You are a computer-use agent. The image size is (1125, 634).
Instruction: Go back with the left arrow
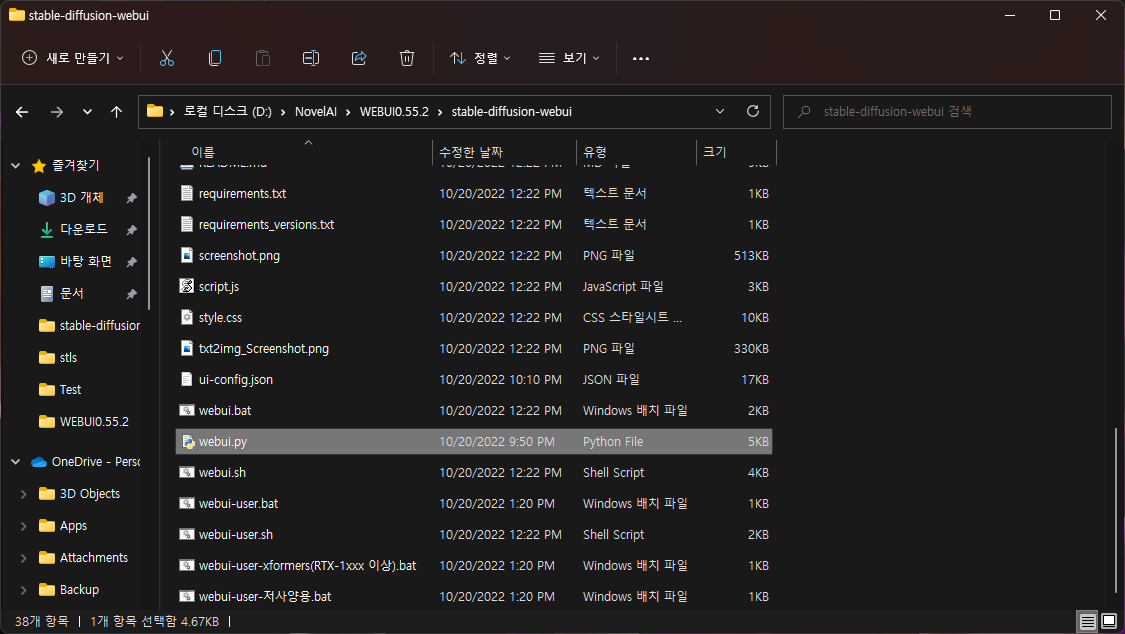(22, 112)
